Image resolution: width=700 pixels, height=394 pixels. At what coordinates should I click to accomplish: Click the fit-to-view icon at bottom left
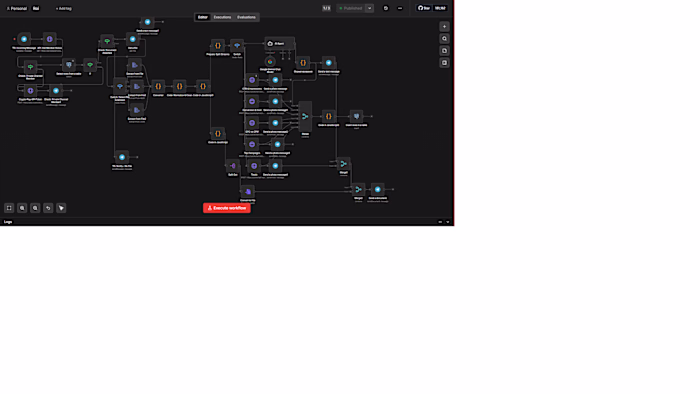point(9,208)
